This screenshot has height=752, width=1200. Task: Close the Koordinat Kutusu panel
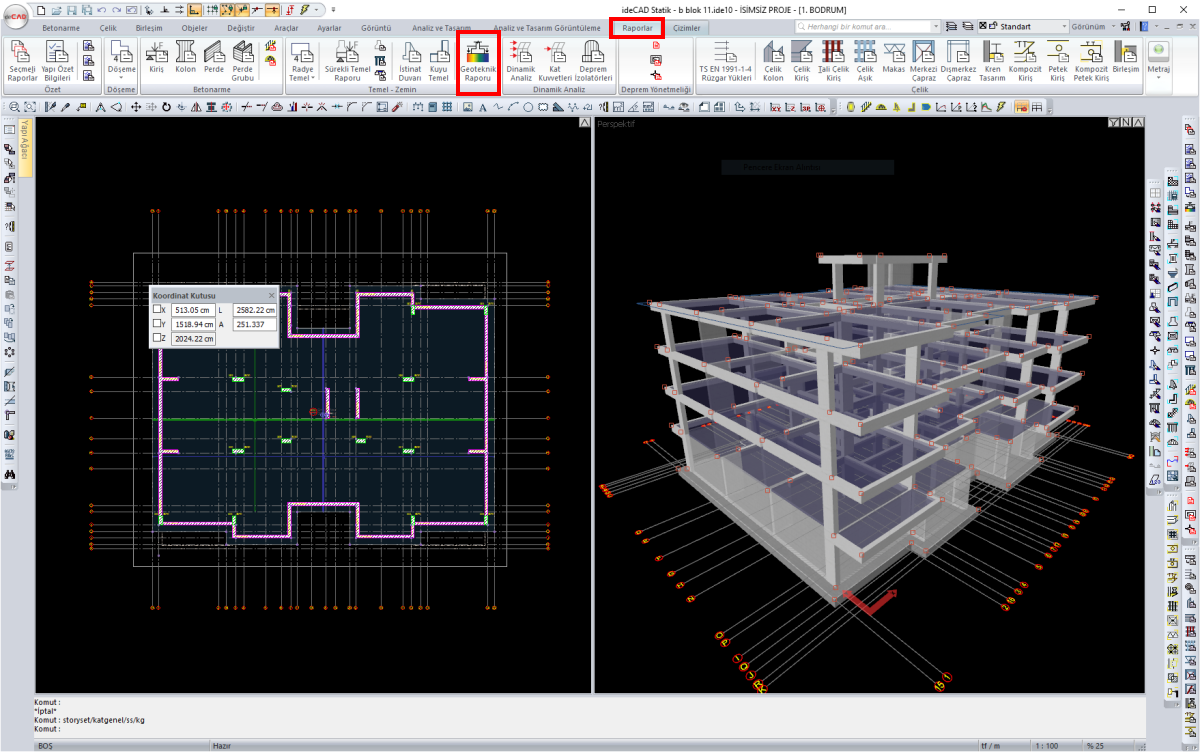271,296
